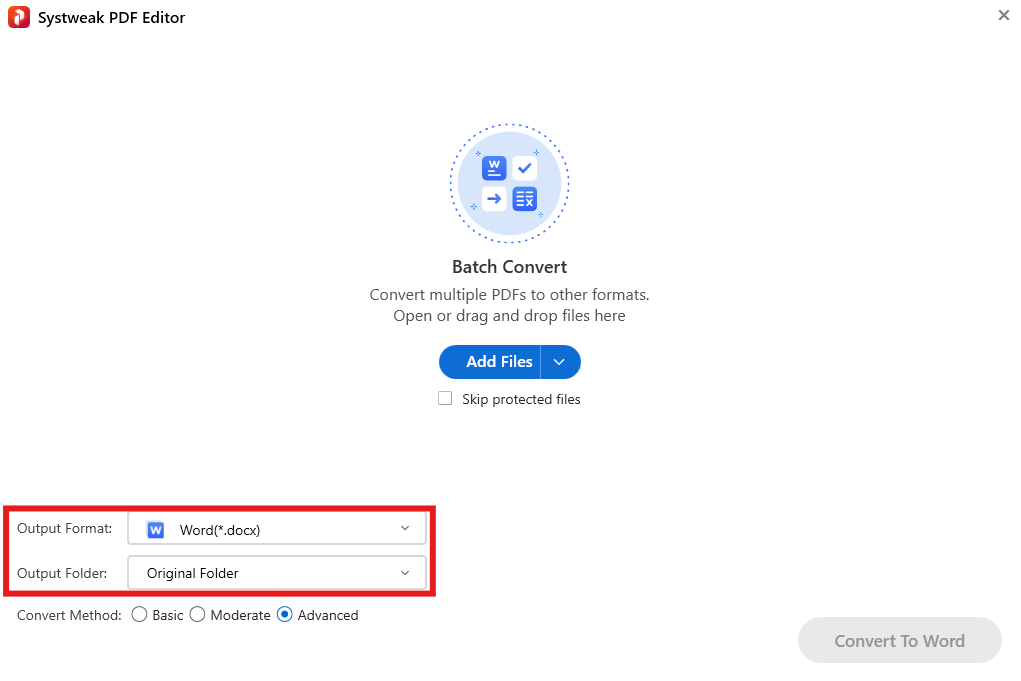Click the right-arrow icon in the Batch Convert graphic
The height and width of the screenshot is (681, 1021).
pos(494,199)
